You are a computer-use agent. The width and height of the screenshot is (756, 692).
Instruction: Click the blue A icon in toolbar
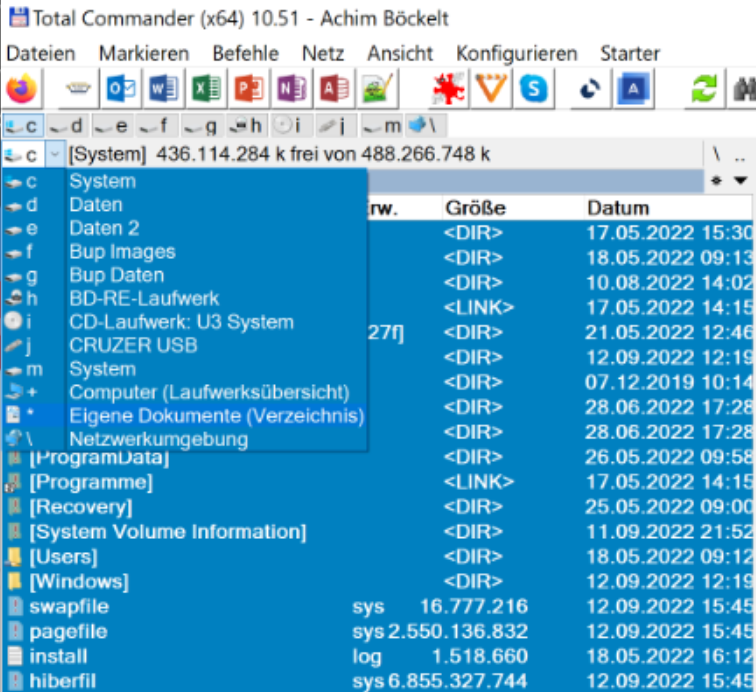[x=633, y=89]
